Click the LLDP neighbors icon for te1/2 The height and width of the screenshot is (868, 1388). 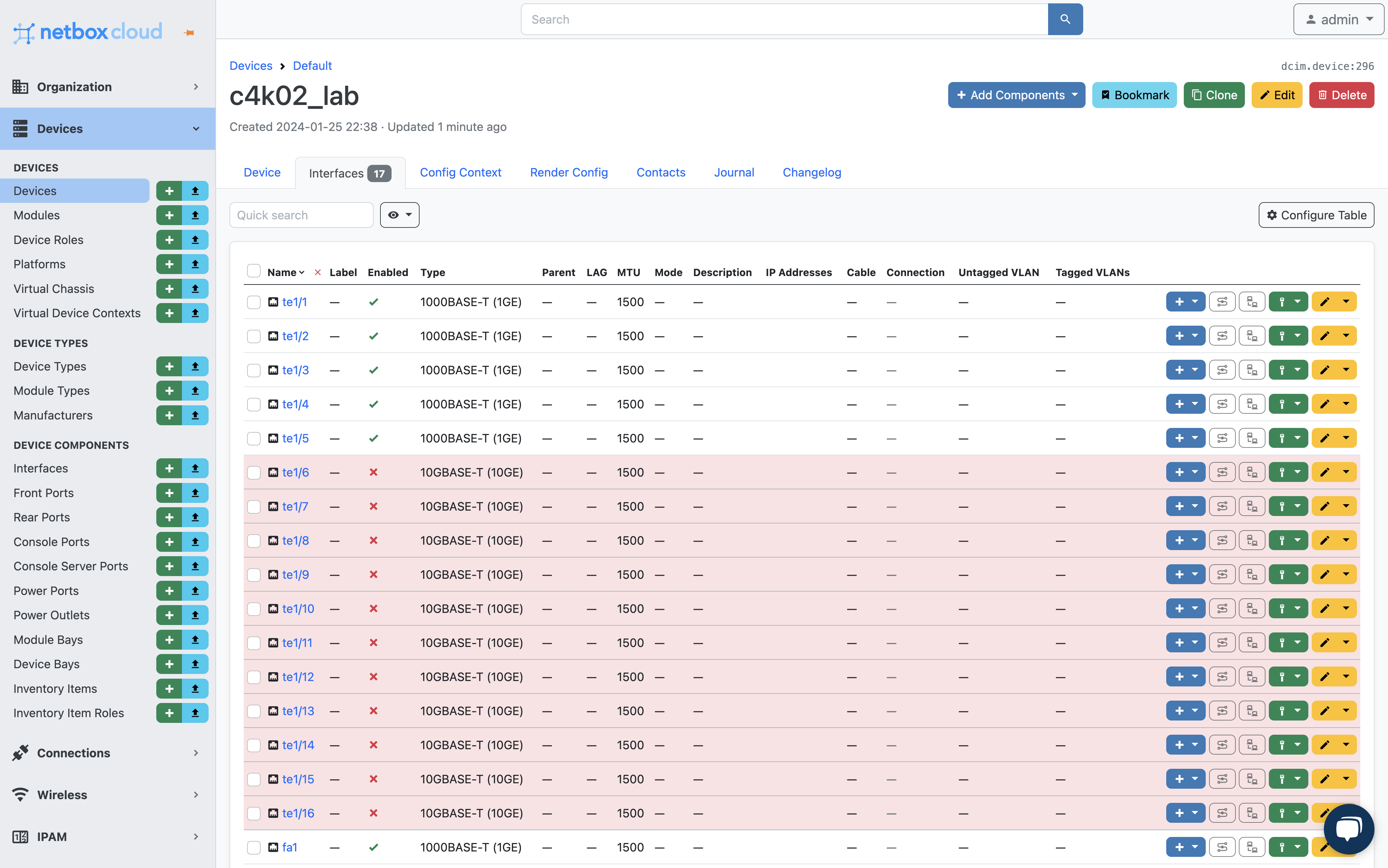pyautogui.click(x=1252, y=336)
